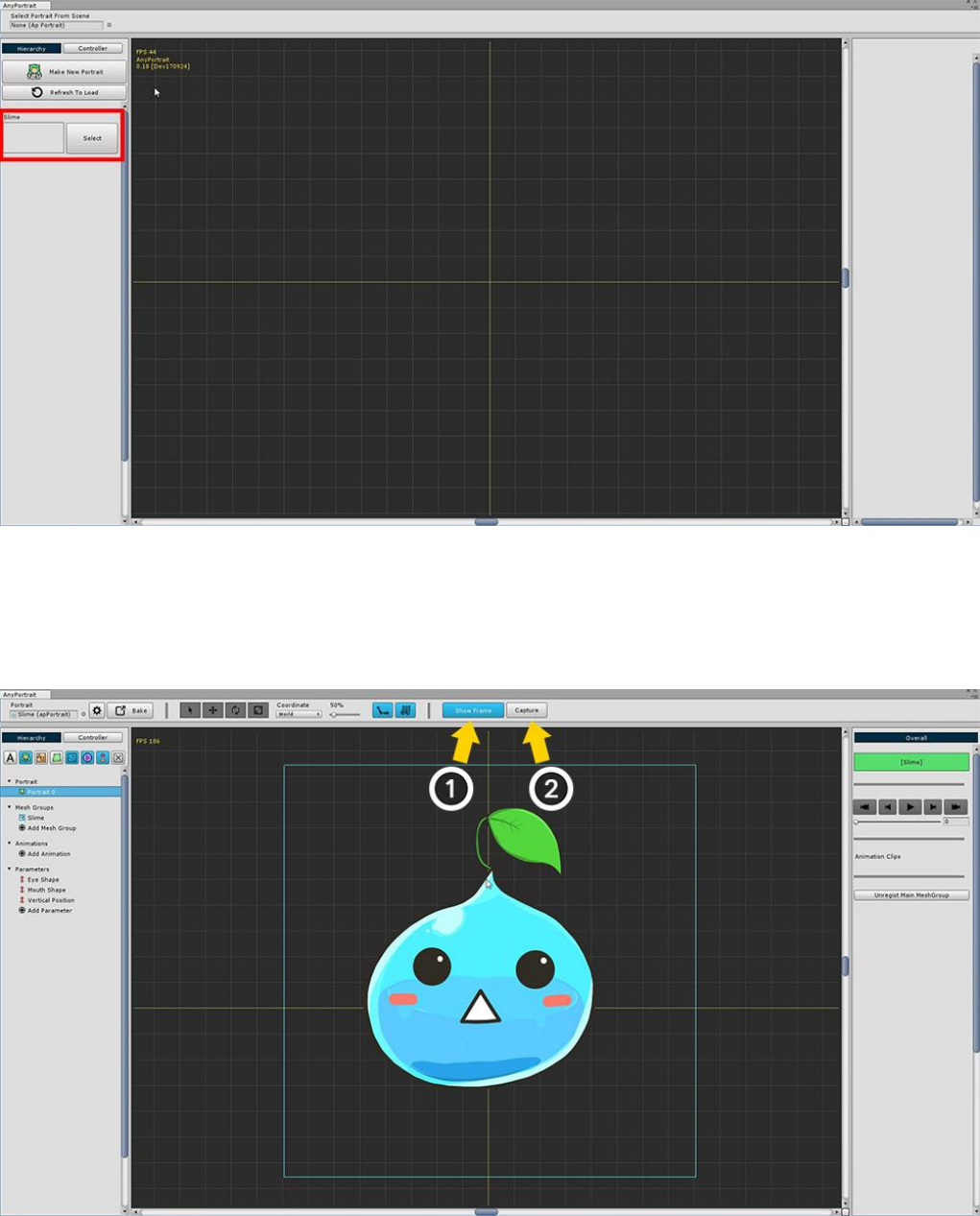Open portrait settings gear in lower window

[97, 710]
